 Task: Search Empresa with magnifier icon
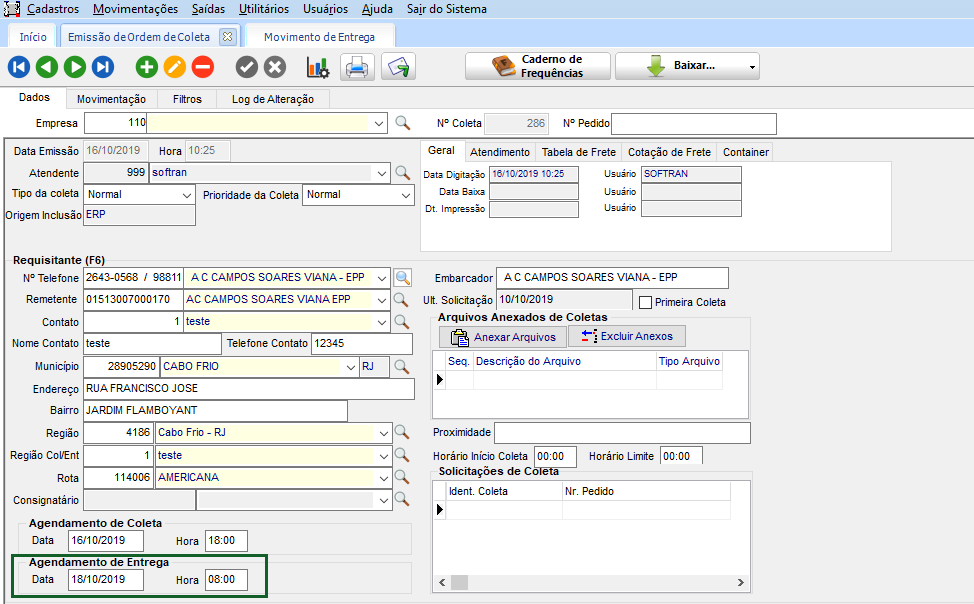(403, 123)
